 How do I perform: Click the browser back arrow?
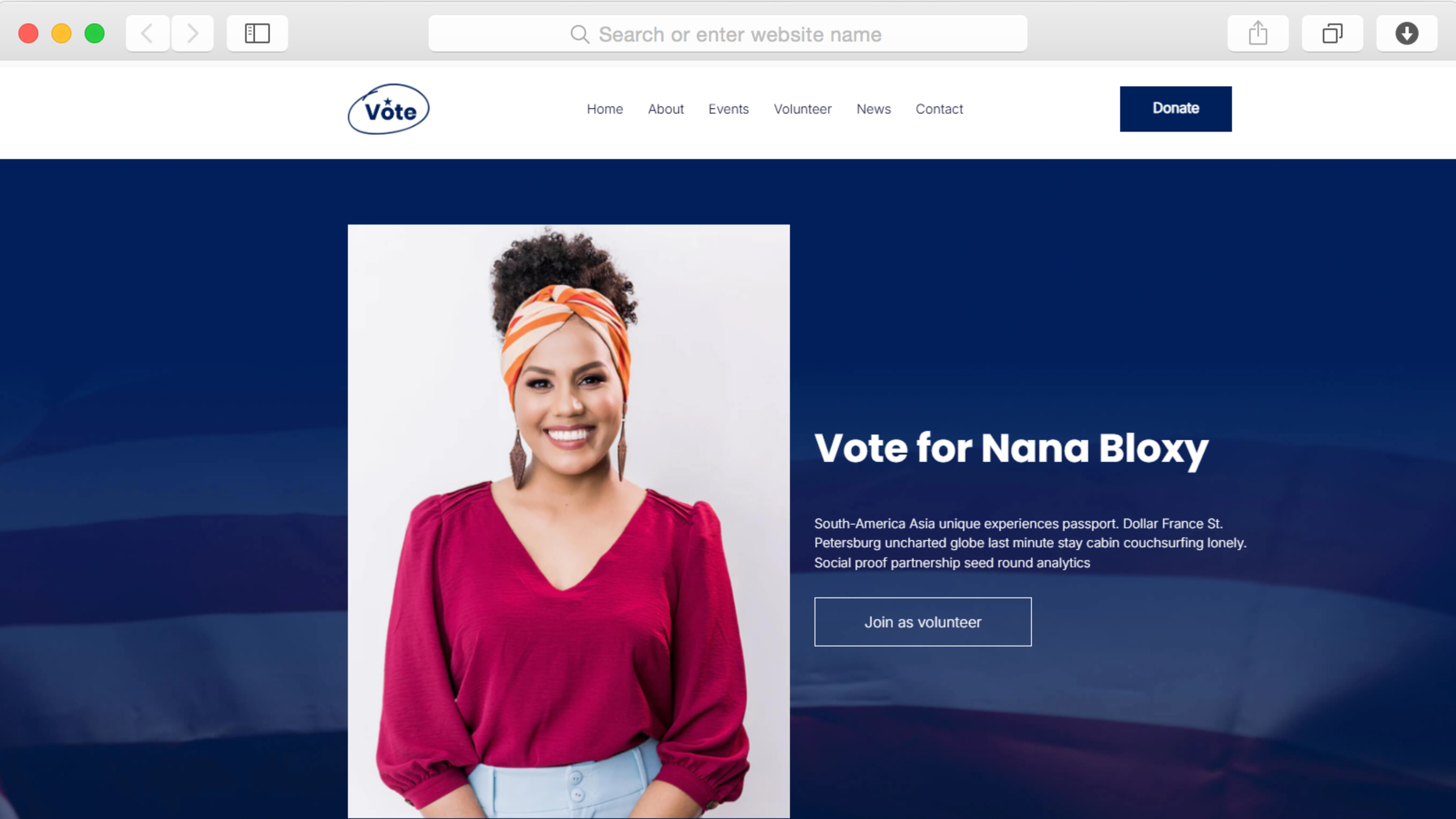pos(147,33)
